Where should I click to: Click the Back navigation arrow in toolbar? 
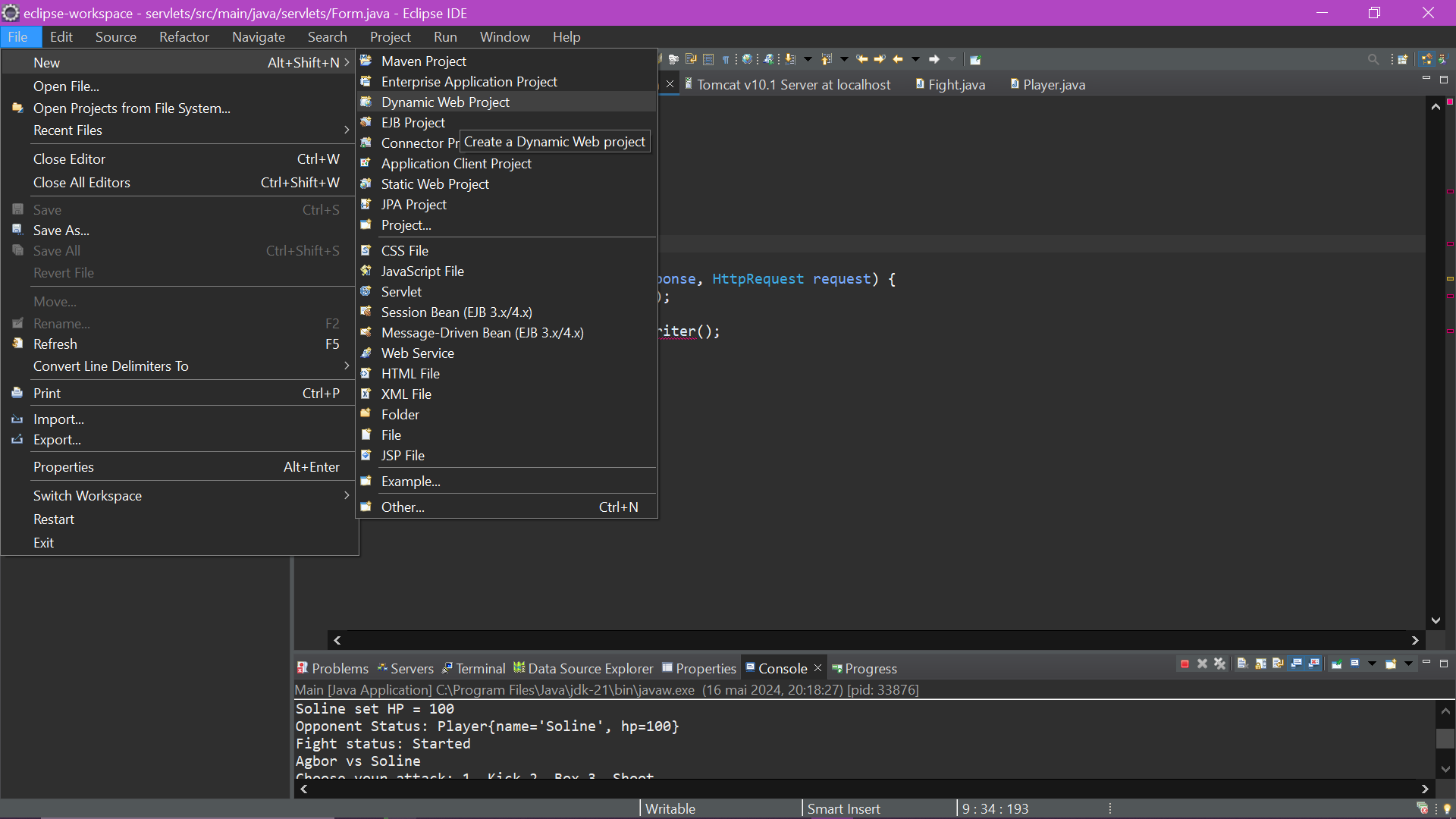(x=898, y=59)
